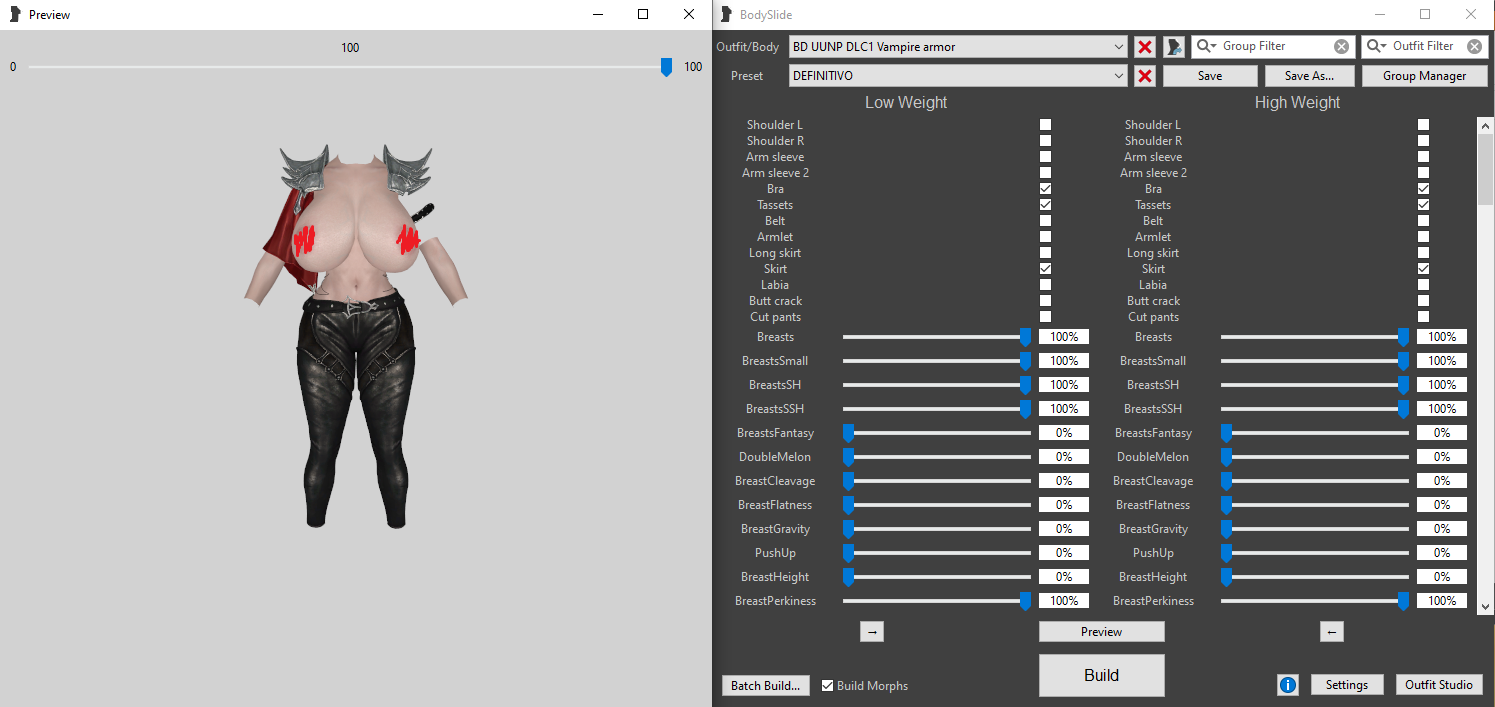The image size is (1495, 707).
Task: Open the blue info About icon
Action: pyautogui.click(x=1288, y=685)
